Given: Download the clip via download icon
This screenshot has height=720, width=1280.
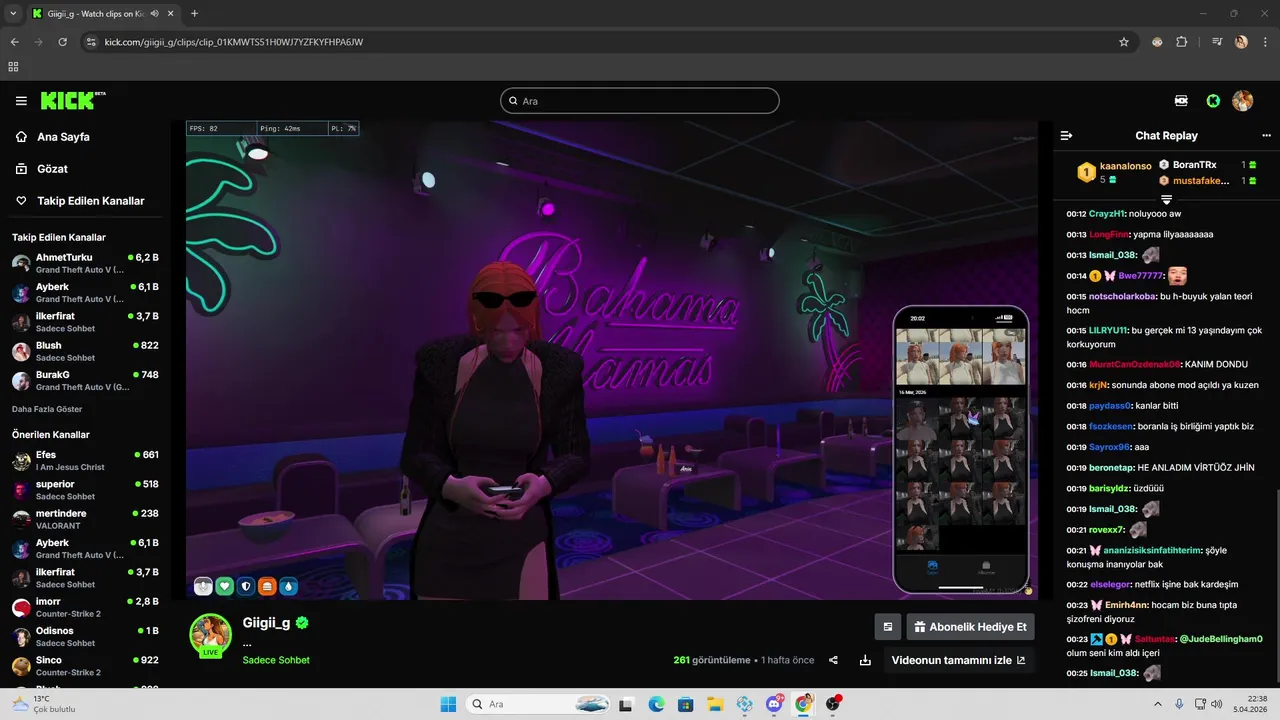Looking at the screenshot, I should click(x=865, y=660).
